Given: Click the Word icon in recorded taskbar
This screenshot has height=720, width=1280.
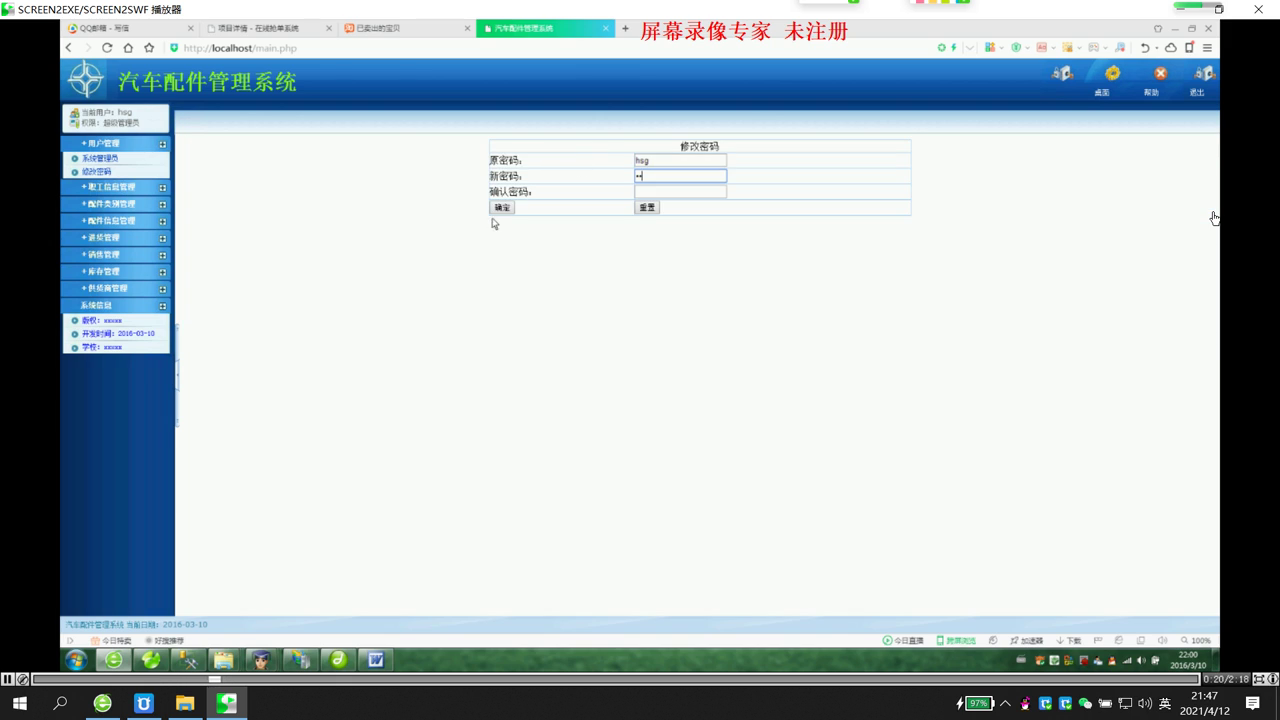Looking at the screenshot, I should 376,660.
